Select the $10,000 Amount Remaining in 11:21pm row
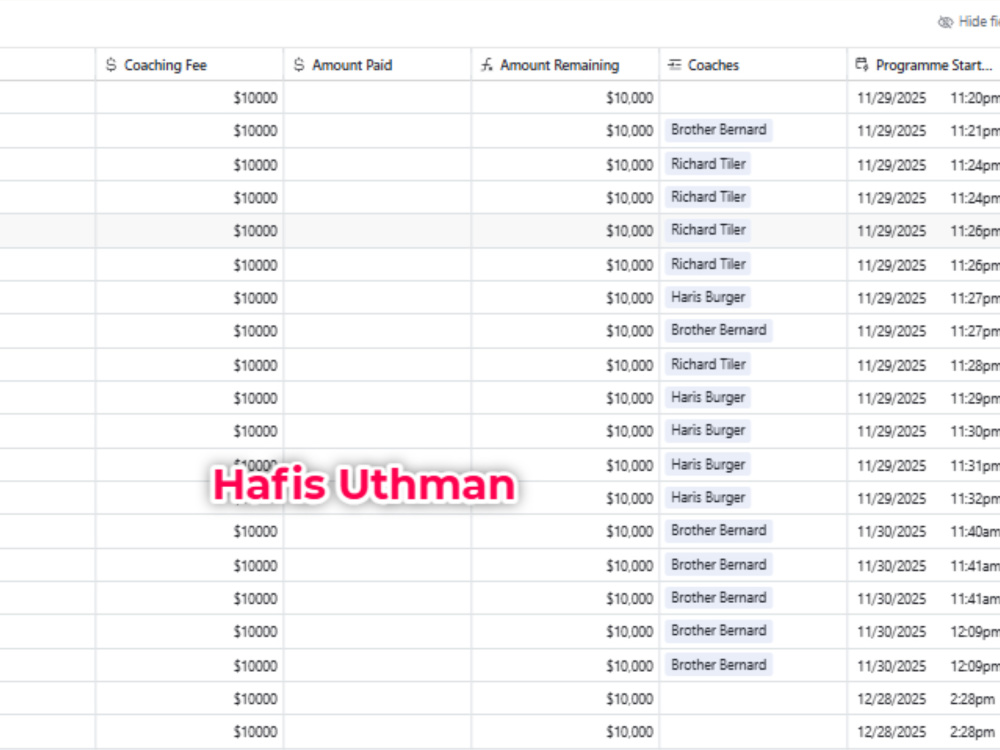 click(x=629, y=131)
